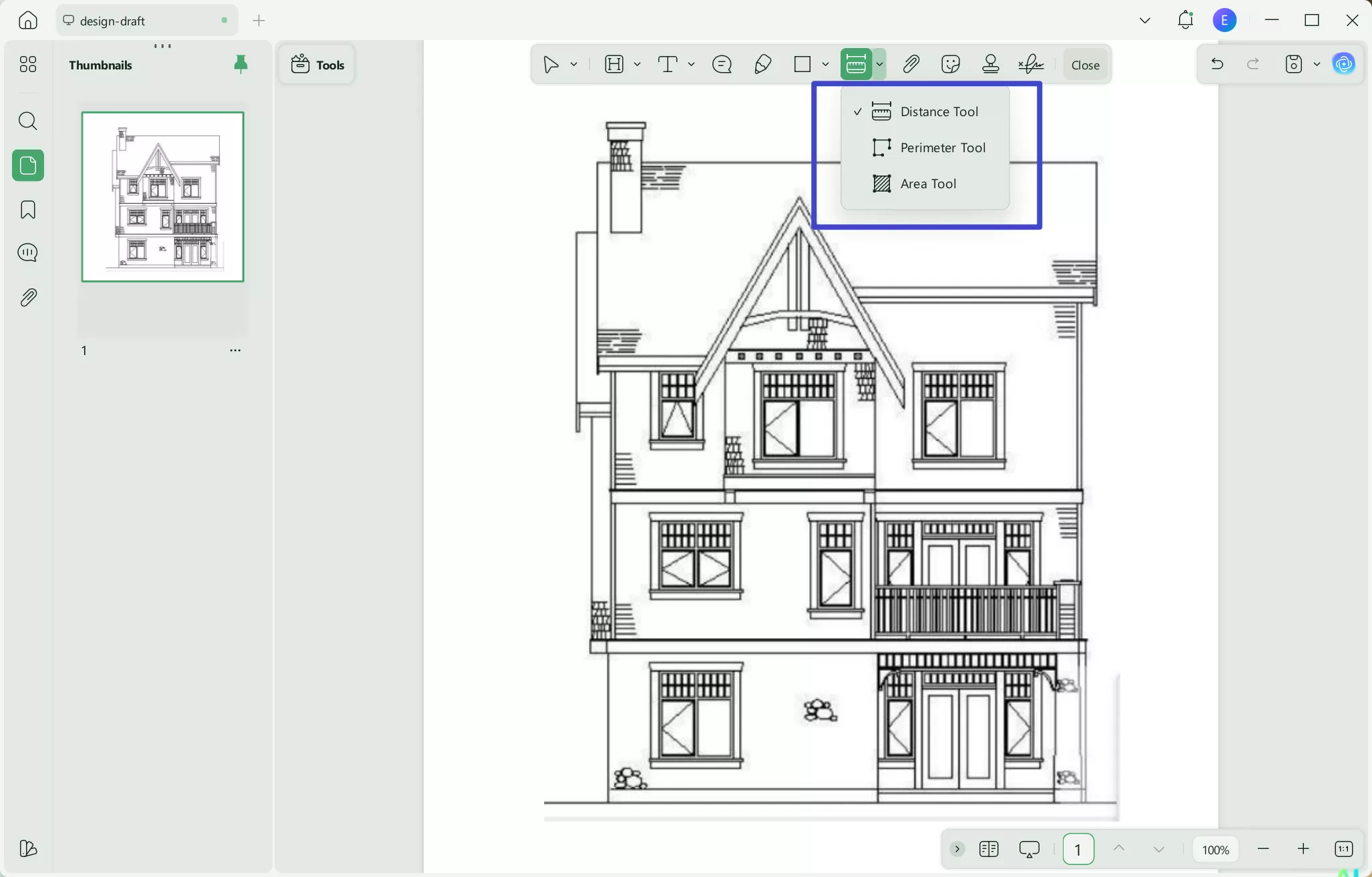Attach a file with the paperclip tool
Viewport: 1372px width, 877px height.
pyautogui.click(x=911, y=64)
